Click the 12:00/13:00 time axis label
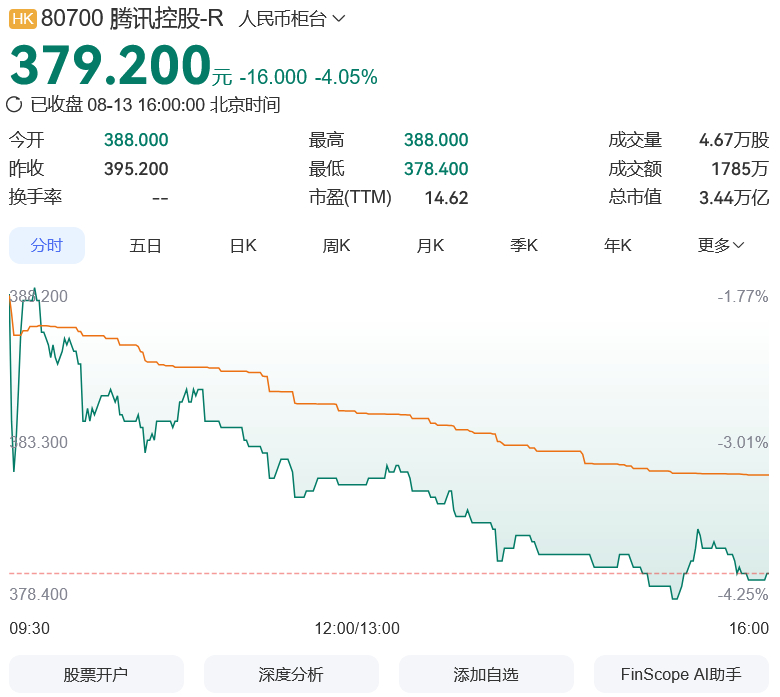This screenshot has height=697, width=780. pyautogui.click(x=357, y=628)
